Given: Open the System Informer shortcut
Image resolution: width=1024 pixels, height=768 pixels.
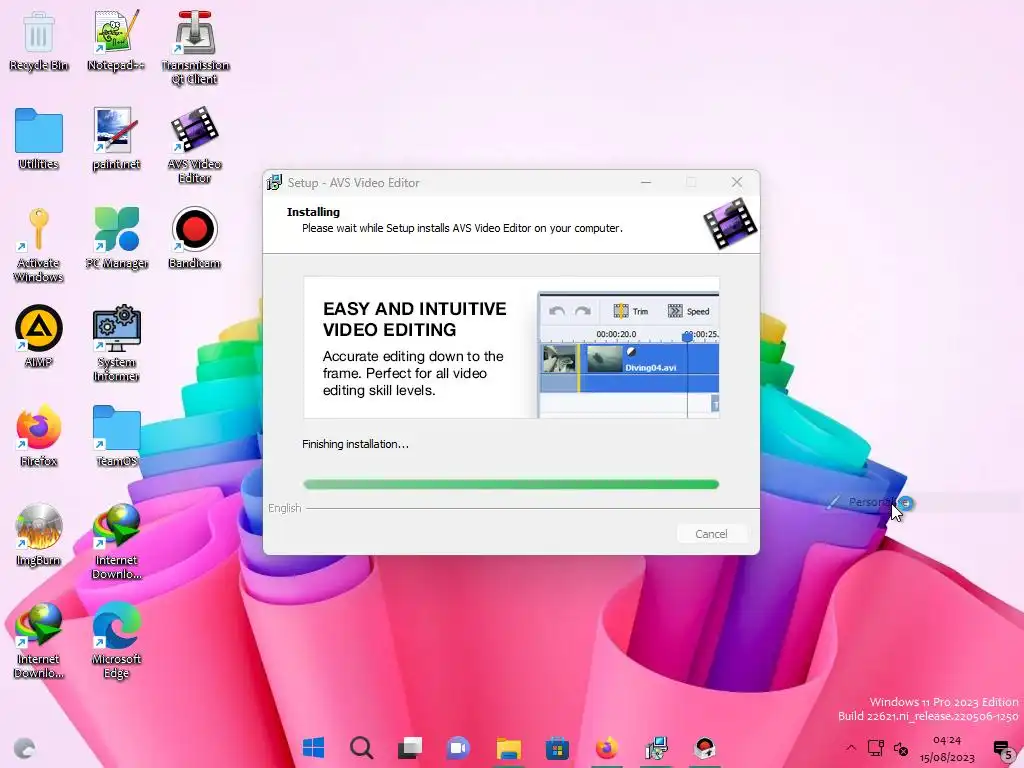Looking at the screenshot, I should 116,344.
